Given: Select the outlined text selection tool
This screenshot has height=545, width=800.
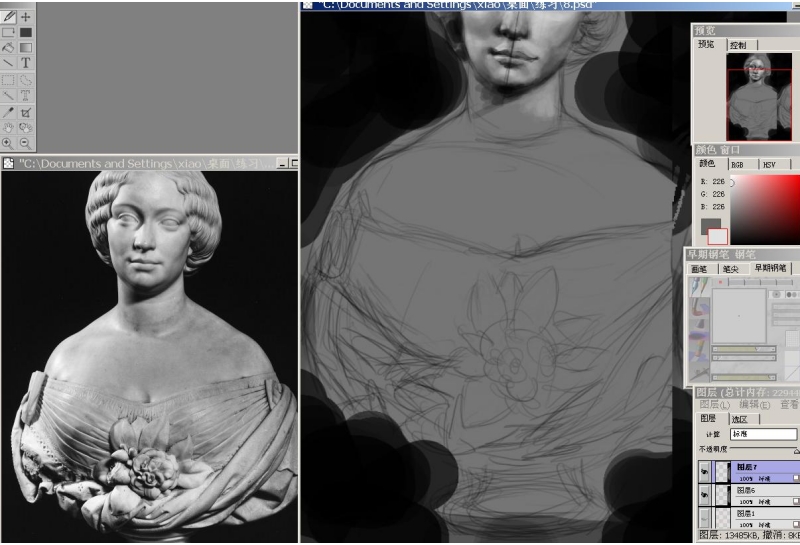Looking at the screenshot, I should (x=26, y=95).
